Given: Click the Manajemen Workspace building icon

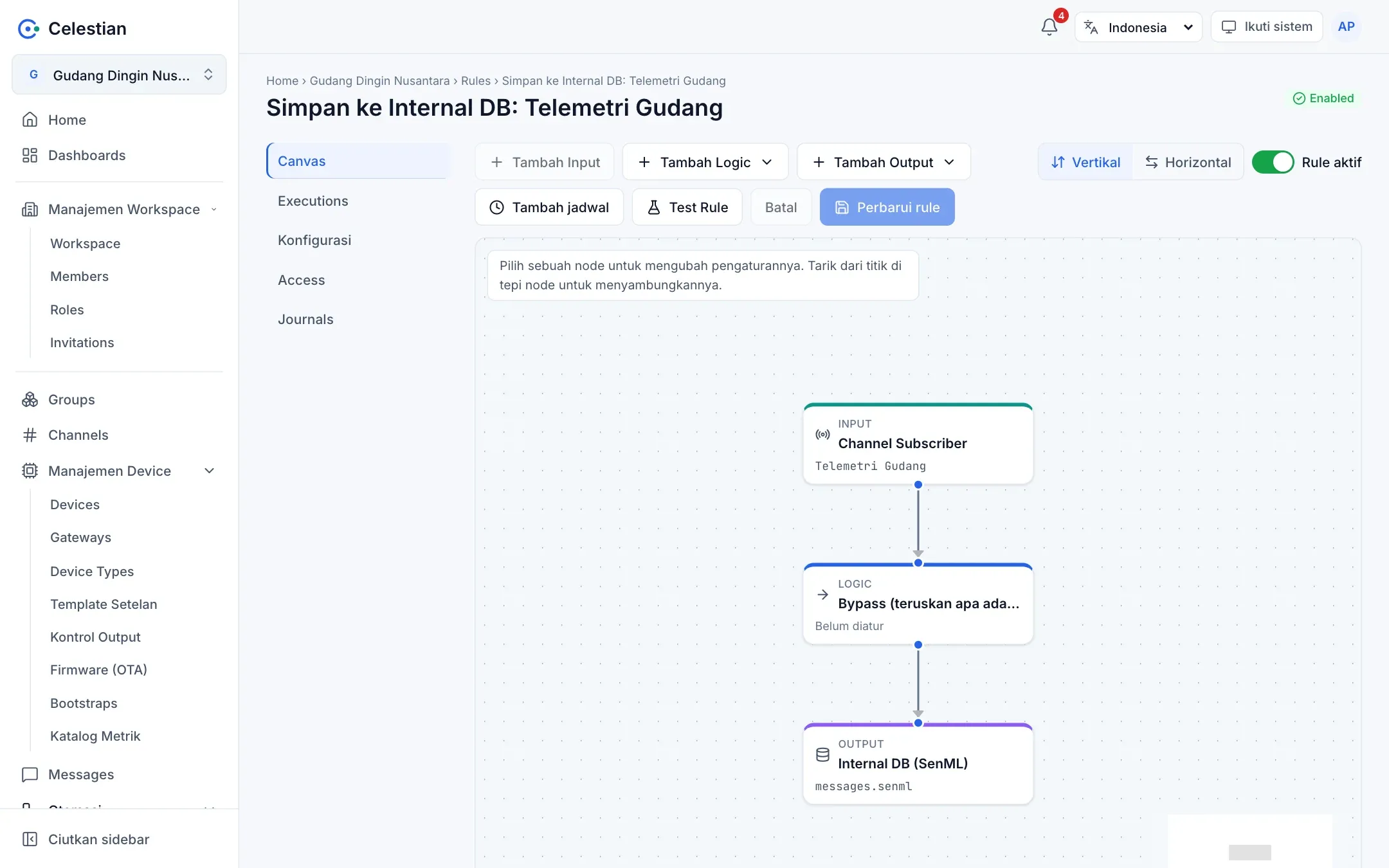Looking at the screenshot, I should click(x=30, y=209).
